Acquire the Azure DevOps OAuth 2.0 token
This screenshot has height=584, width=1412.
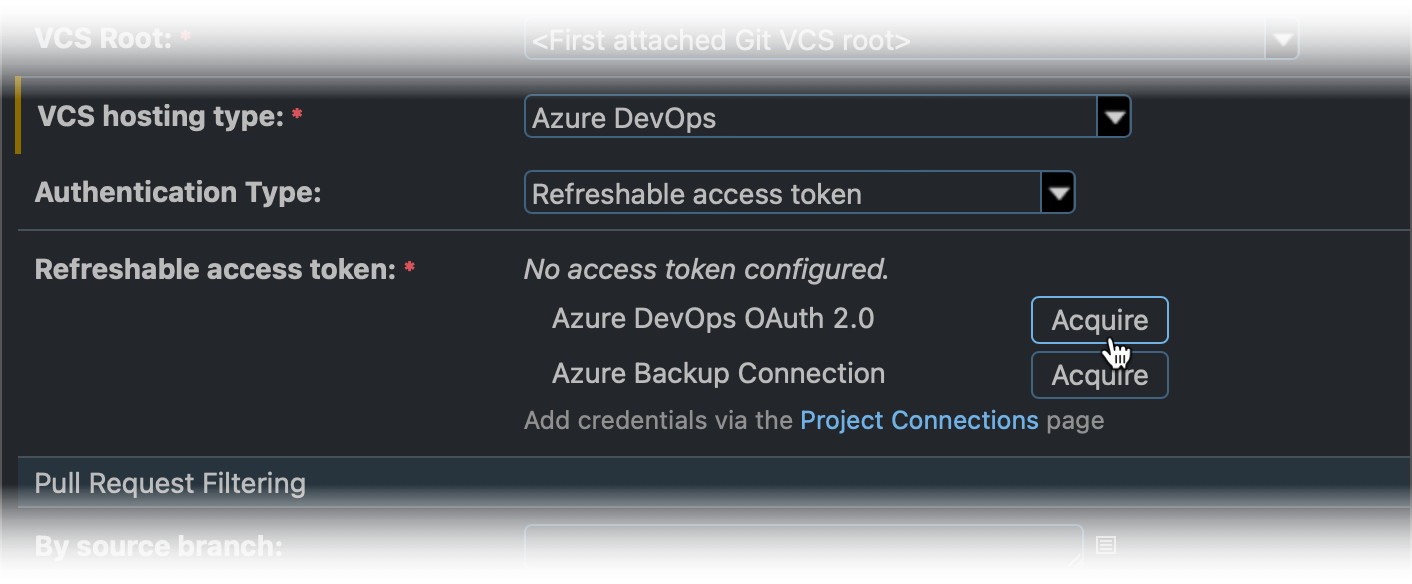[x=1099, y=319]
